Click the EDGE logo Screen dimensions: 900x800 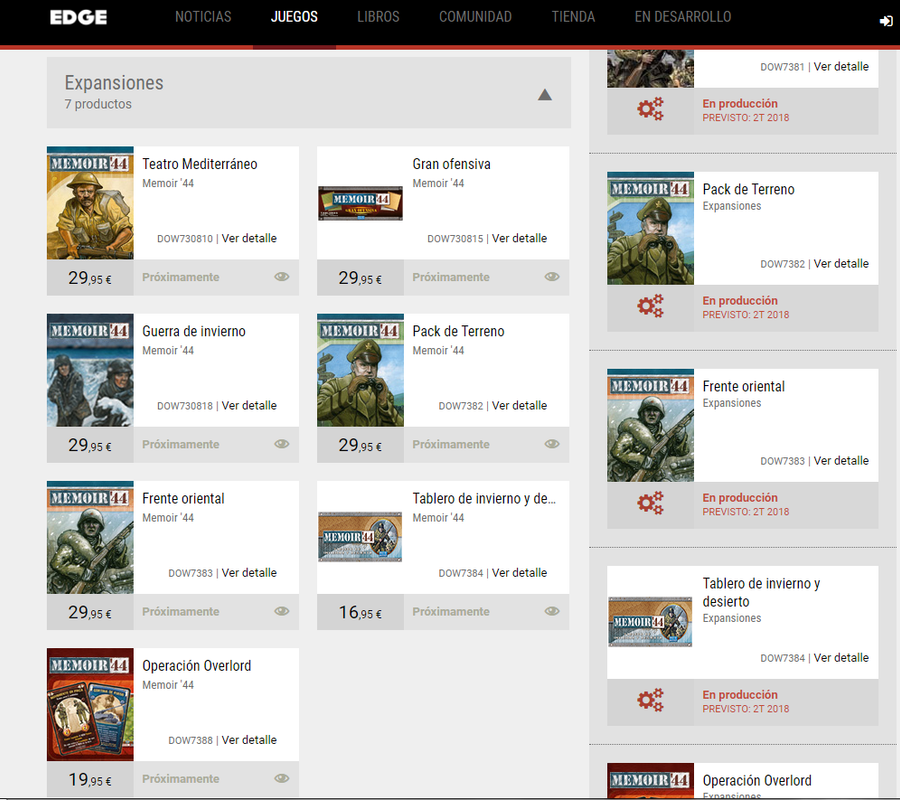tap(78, 17)
